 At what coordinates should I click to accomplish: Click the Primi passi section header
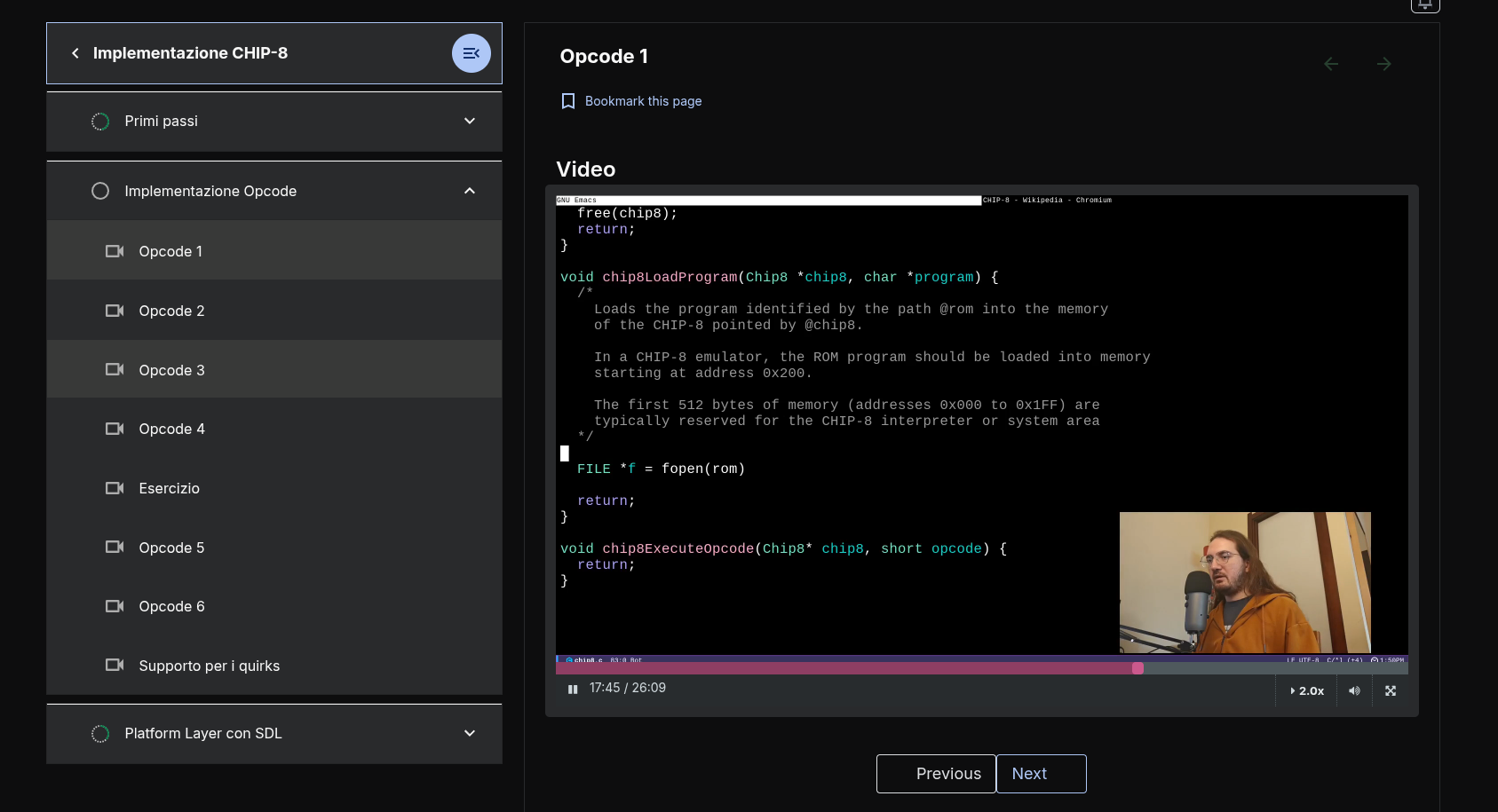click(x=274, y=122)
